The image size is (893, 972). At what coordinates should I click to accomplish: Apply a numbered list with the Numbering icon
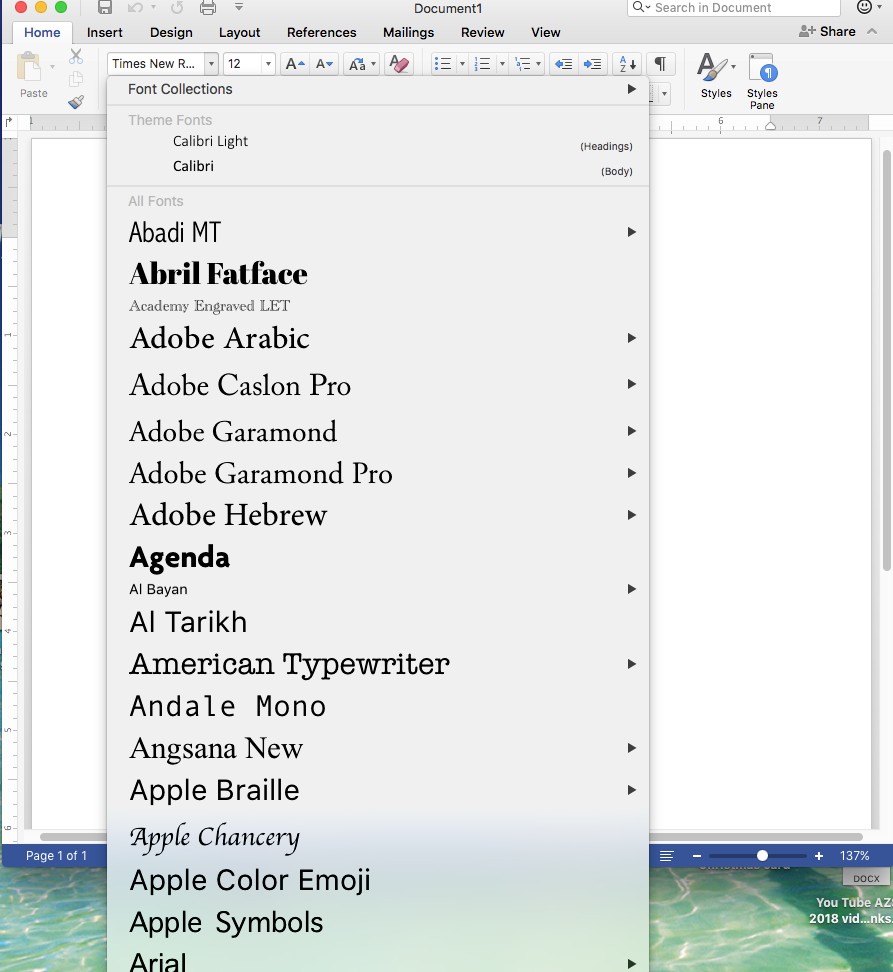[x=482, y=64]
